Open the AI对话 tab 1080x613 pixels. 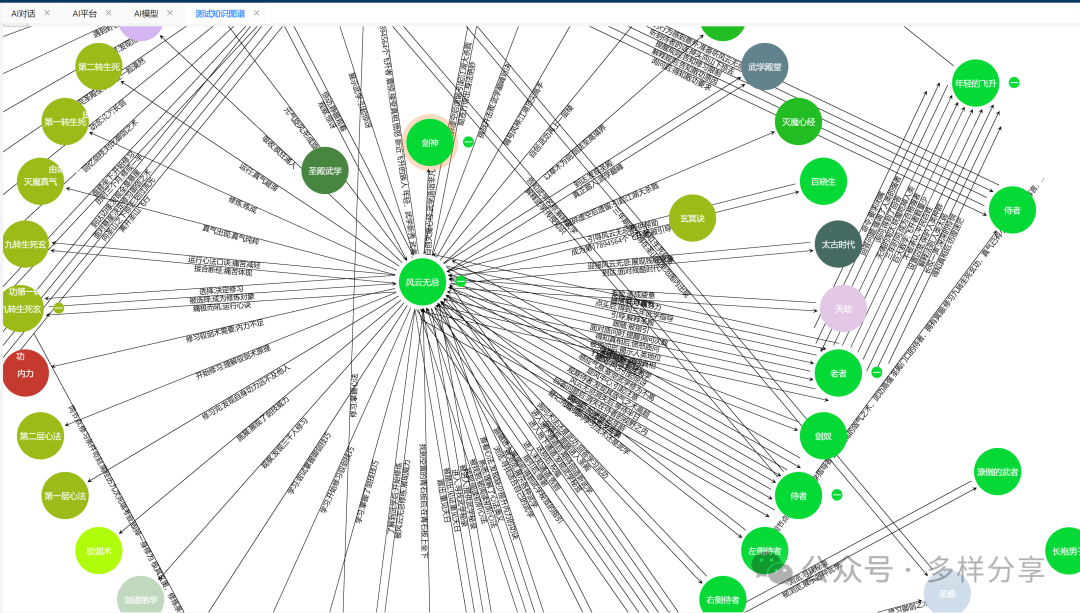[24, 13]
